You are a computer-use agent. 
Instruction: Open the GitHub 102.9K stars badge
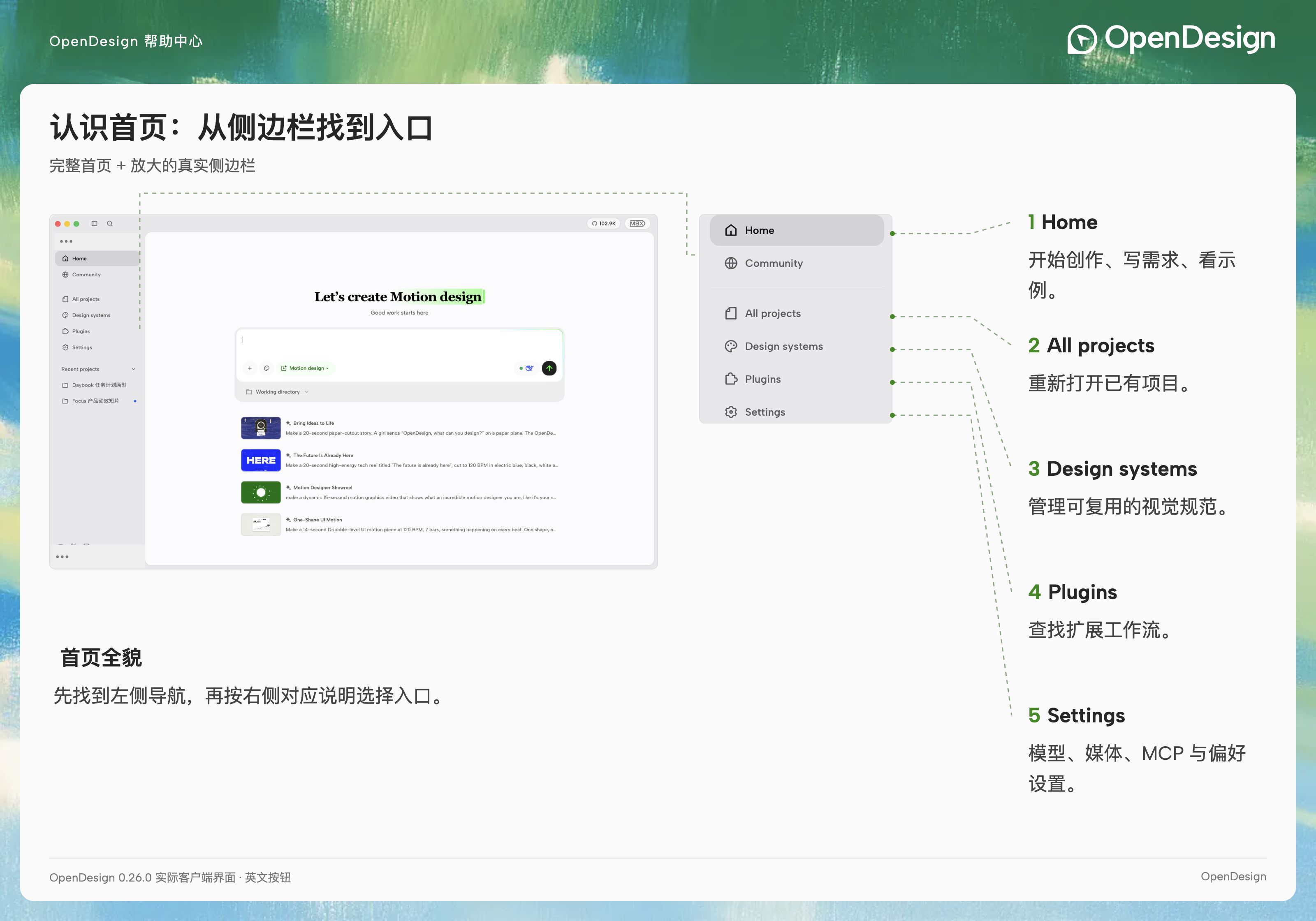604,224
